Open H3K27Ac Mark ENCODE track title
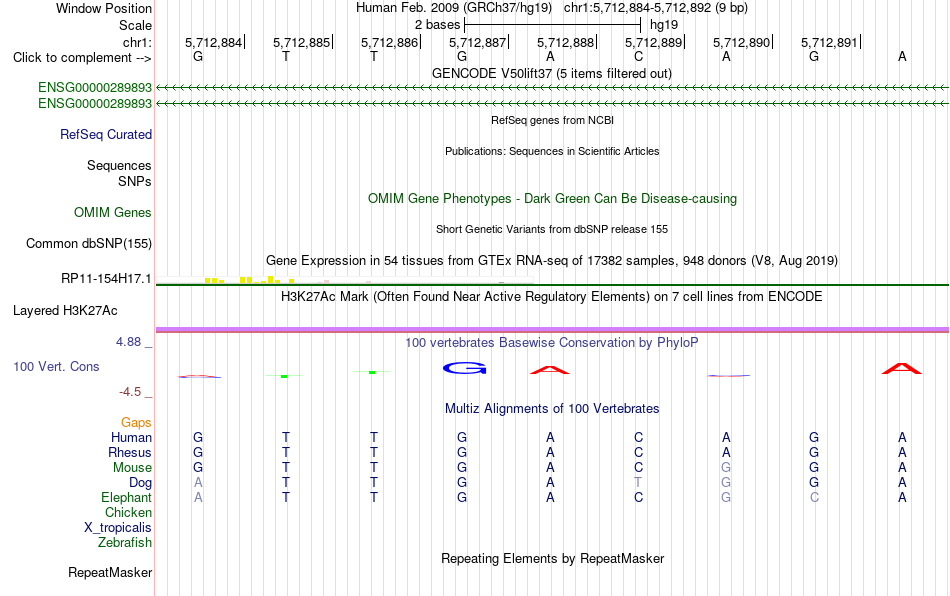This screenshot has width=950, height=596. pyautogui.click(x=552, y=296)
